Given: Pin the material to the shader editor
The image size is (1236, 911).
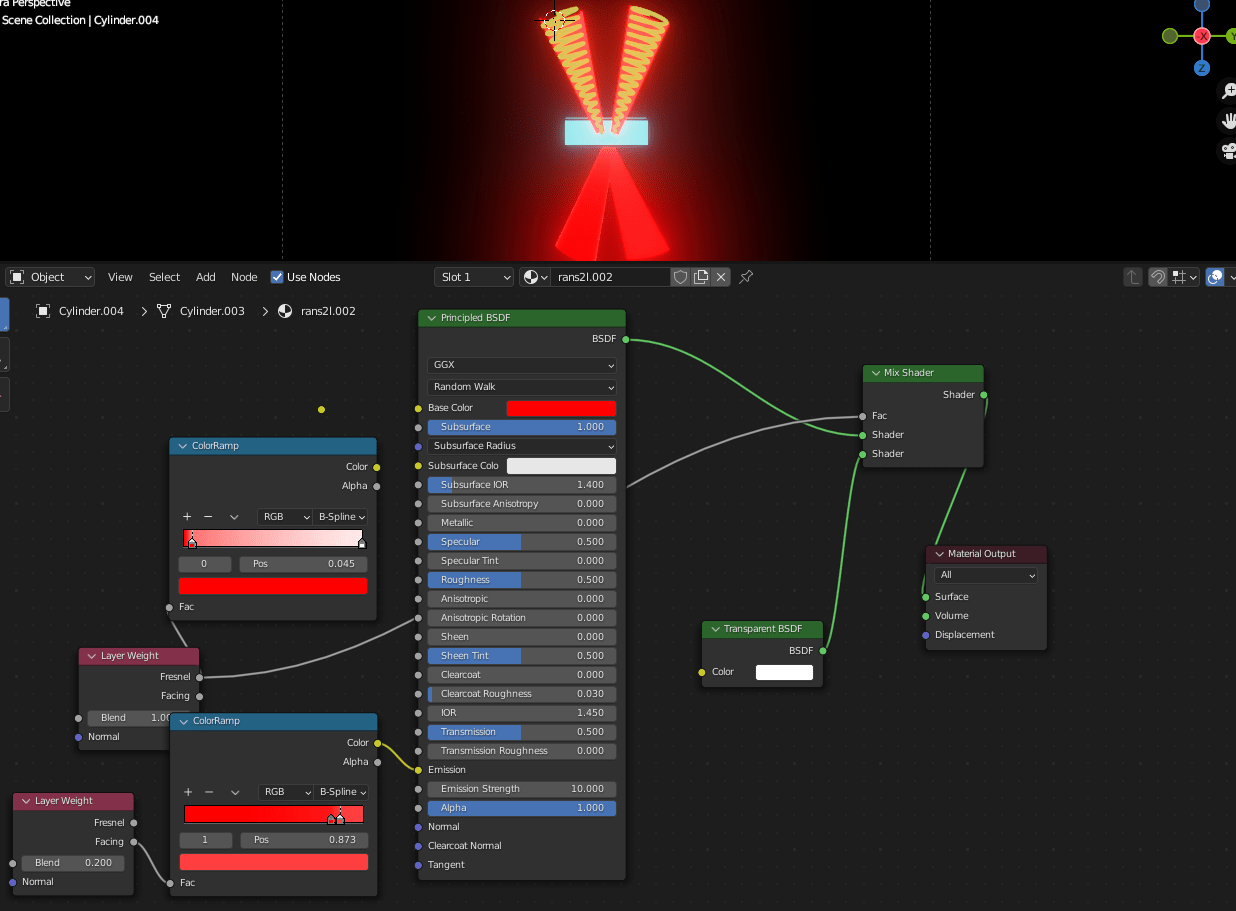Looking at the screenshot, I should 745,277.
